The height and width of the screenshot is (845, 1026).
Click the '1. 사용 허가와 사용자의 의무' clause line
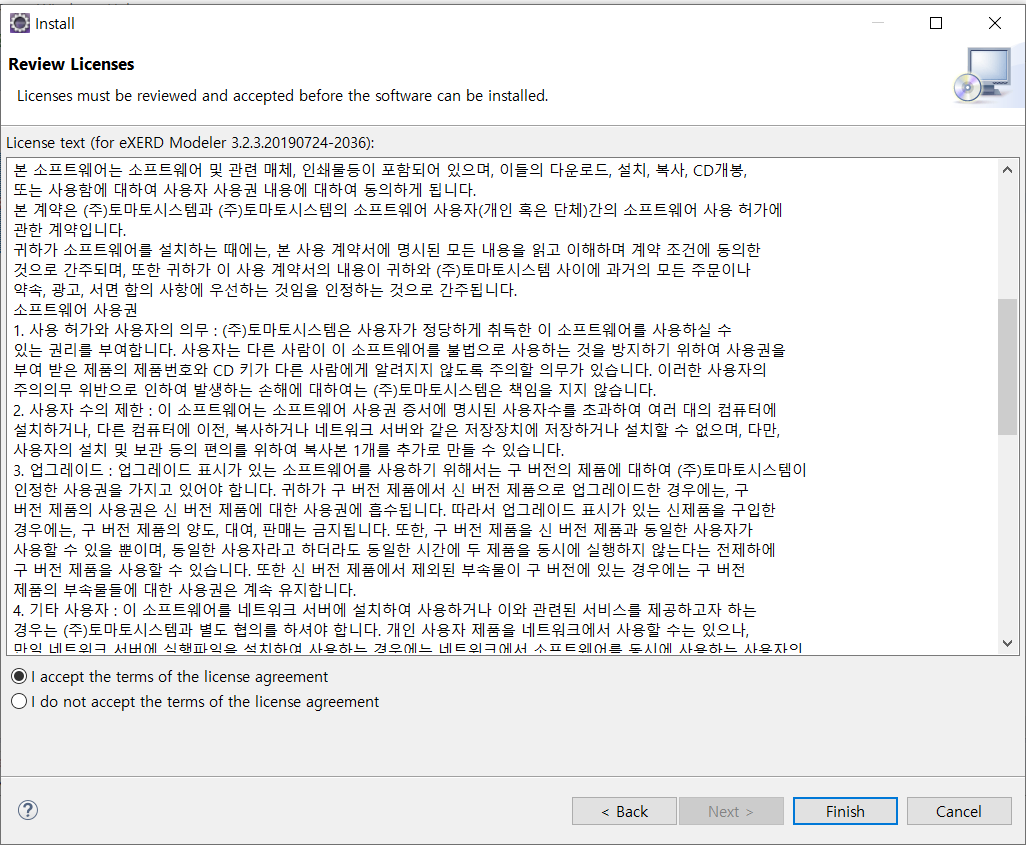(x=372, y=330)
